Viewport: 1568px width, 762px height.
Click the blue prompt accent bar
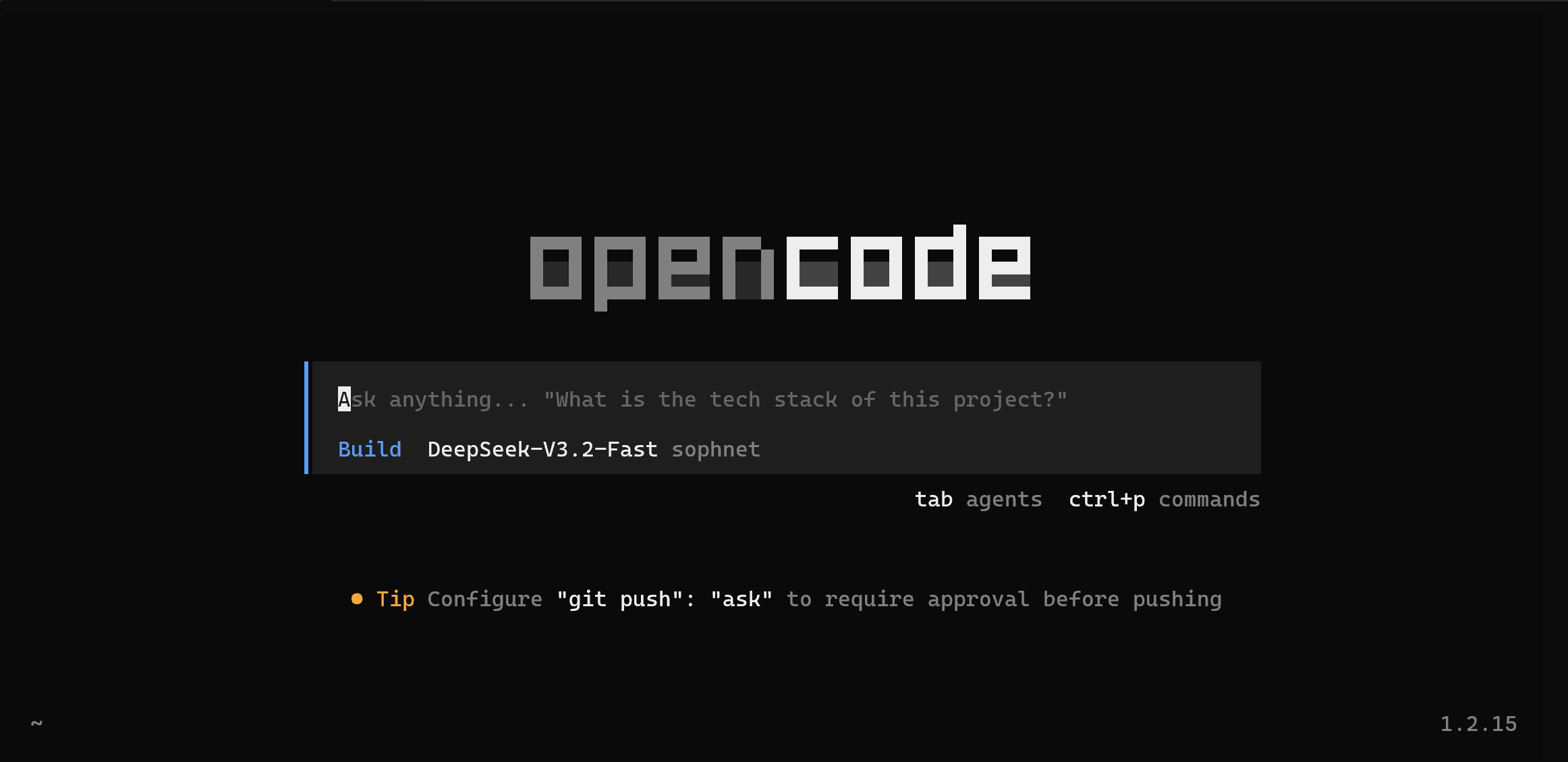point(306,417)
